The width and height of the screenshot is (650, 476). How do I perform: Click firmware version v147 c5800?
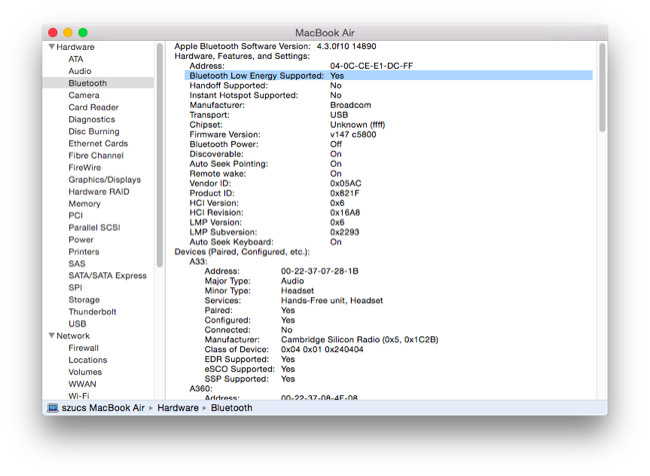tap(353, 134)
